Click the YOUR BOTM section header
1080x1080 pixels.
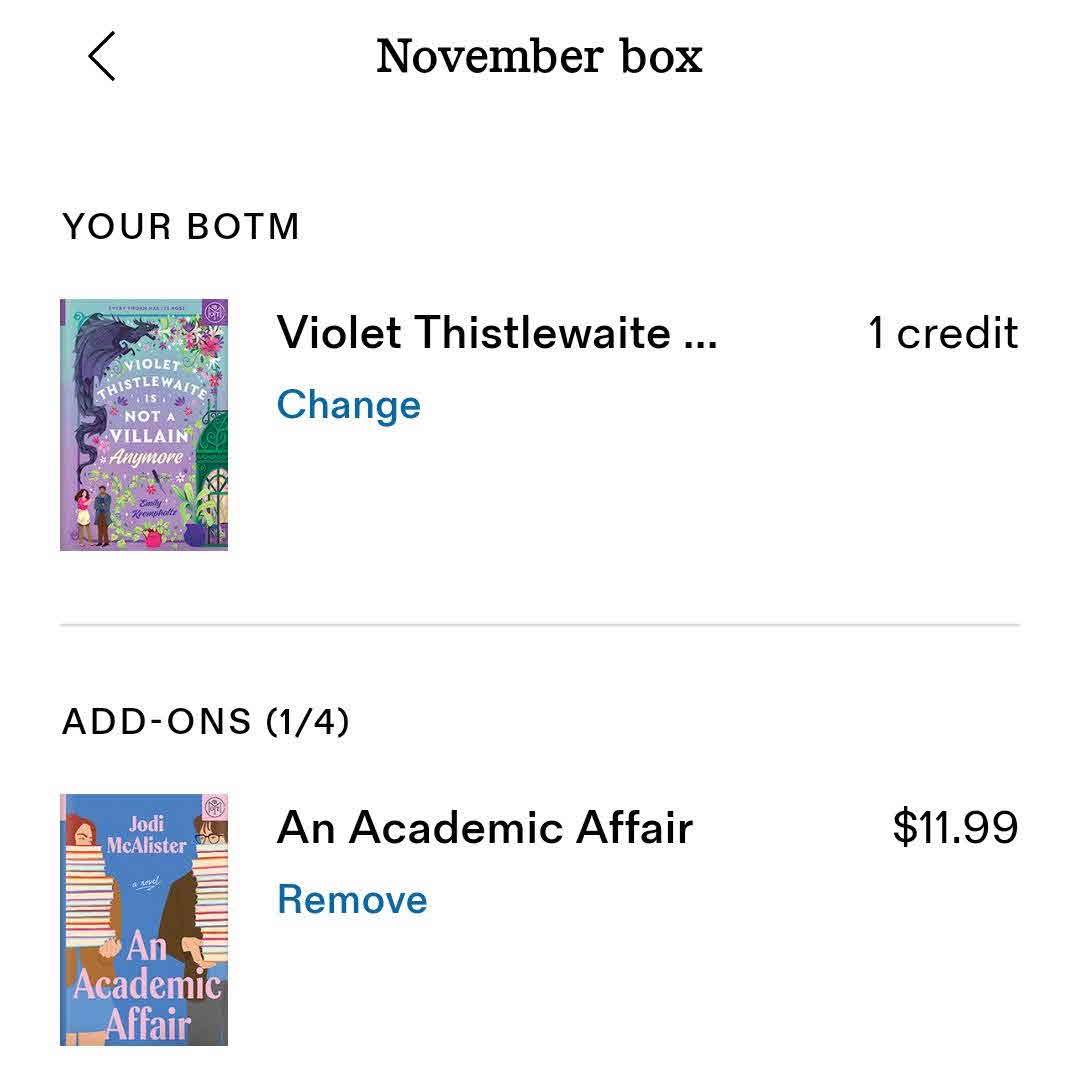pyautogui.click(x=181, y=227)
